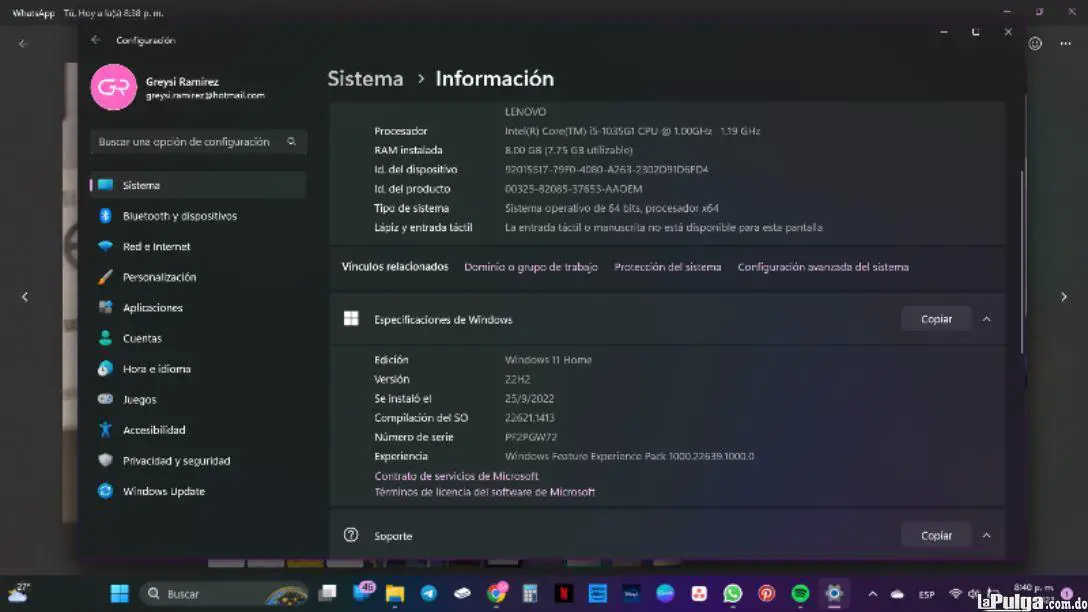Open Términos de licencia del software de Microsoft
Screen dimensions: 1088x612
pos(484,492)
